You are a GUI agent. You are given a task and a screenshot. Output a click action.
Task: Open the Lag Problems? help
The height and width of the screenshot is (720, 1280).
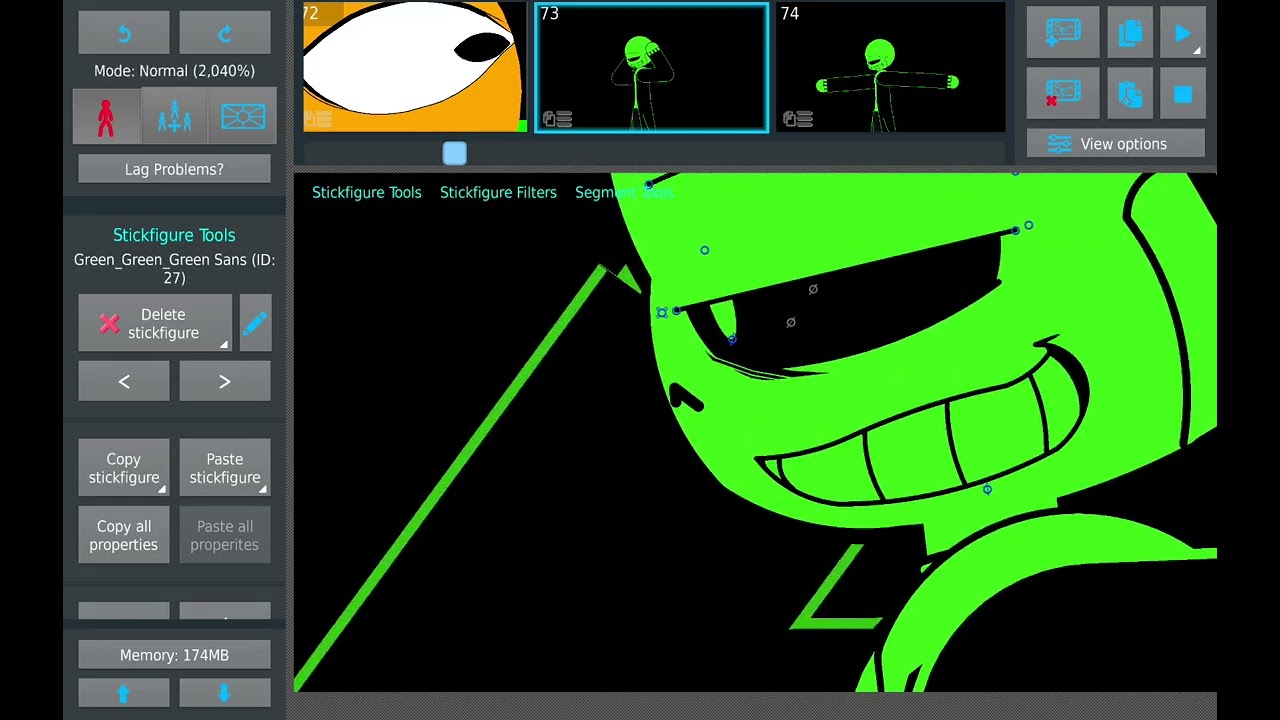174,169
